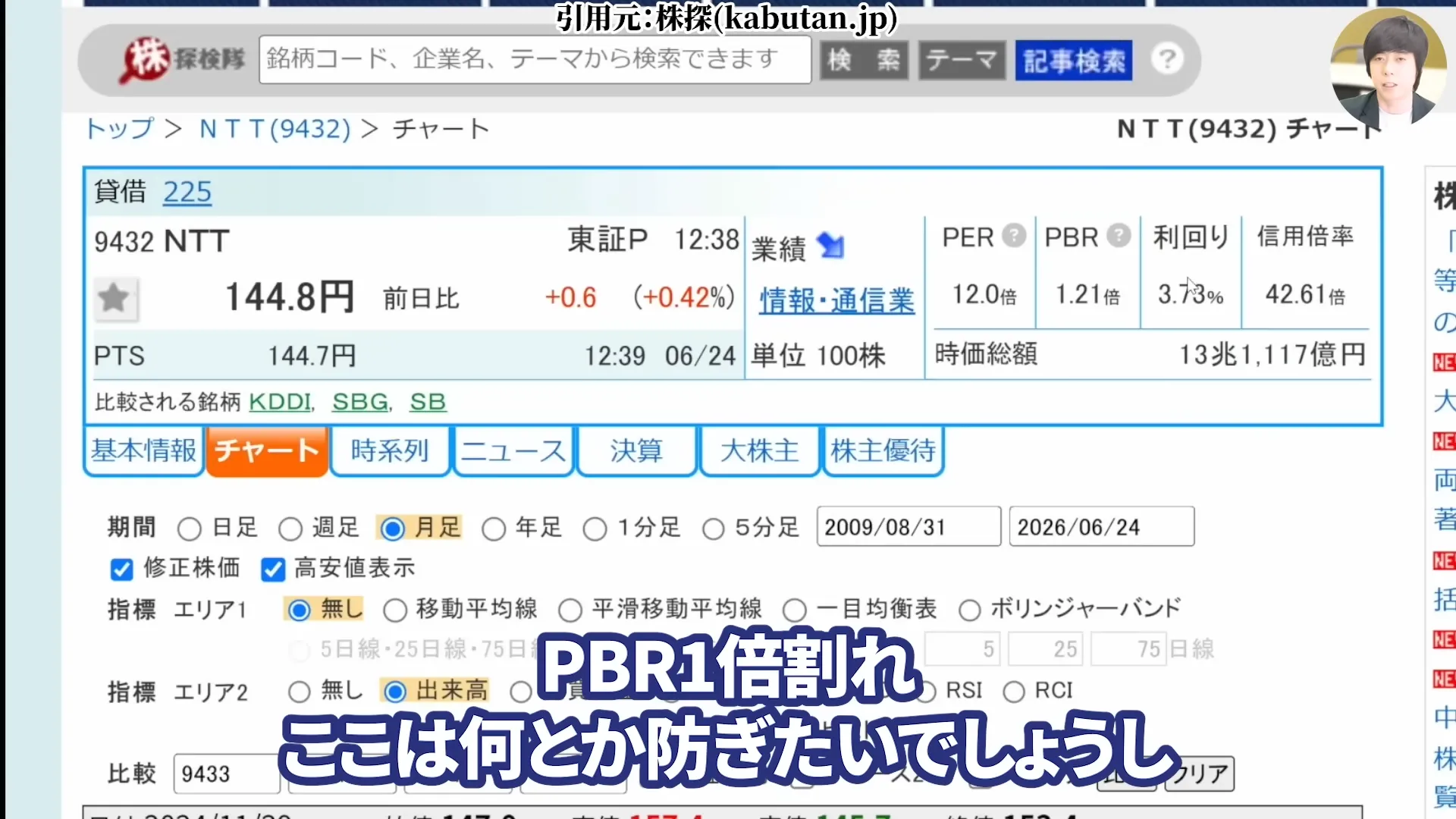This screenshot has height=819, width=1456.
Task: Toggle the 修正株価 checkbox
Action: pyautogui.click(x=121, y=569)
